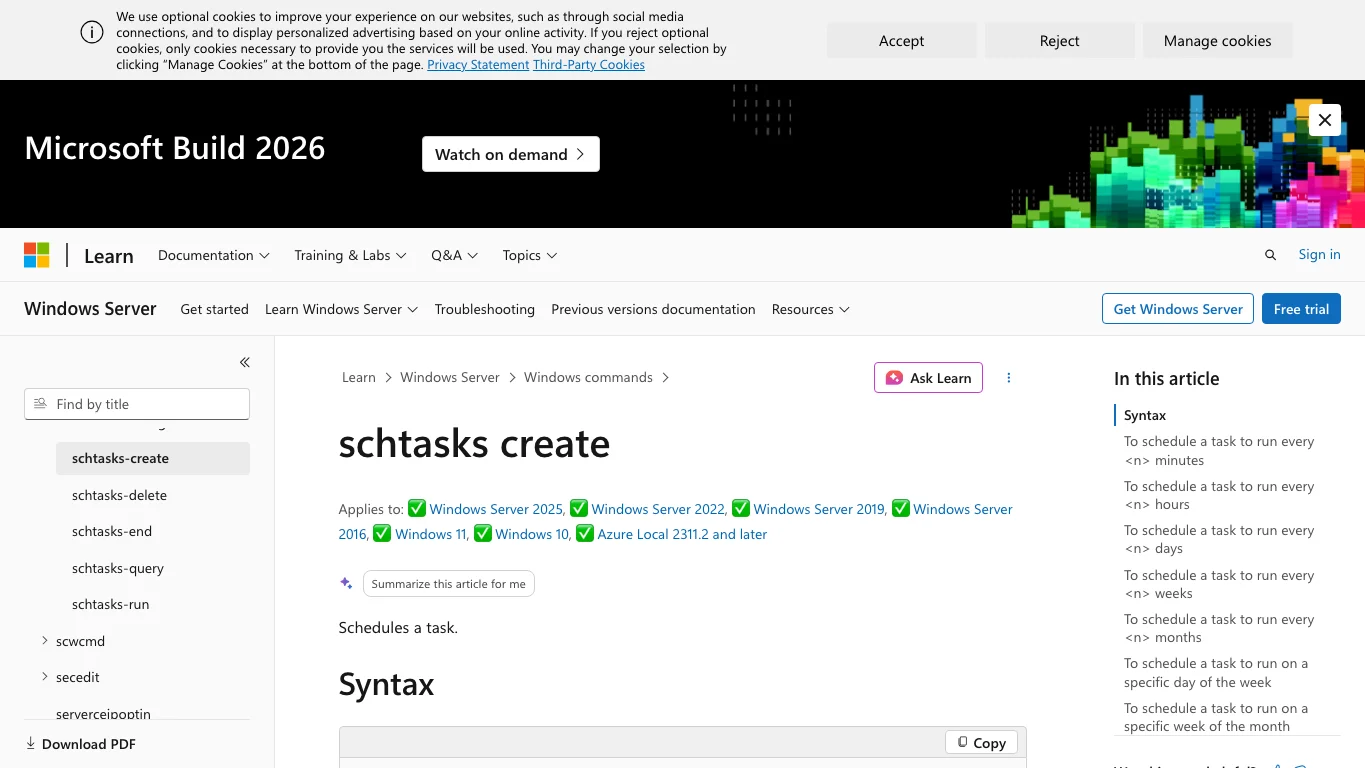
Task: Click the search magnifier icon
Action: pyautogui.click(x=1270, y=255)
